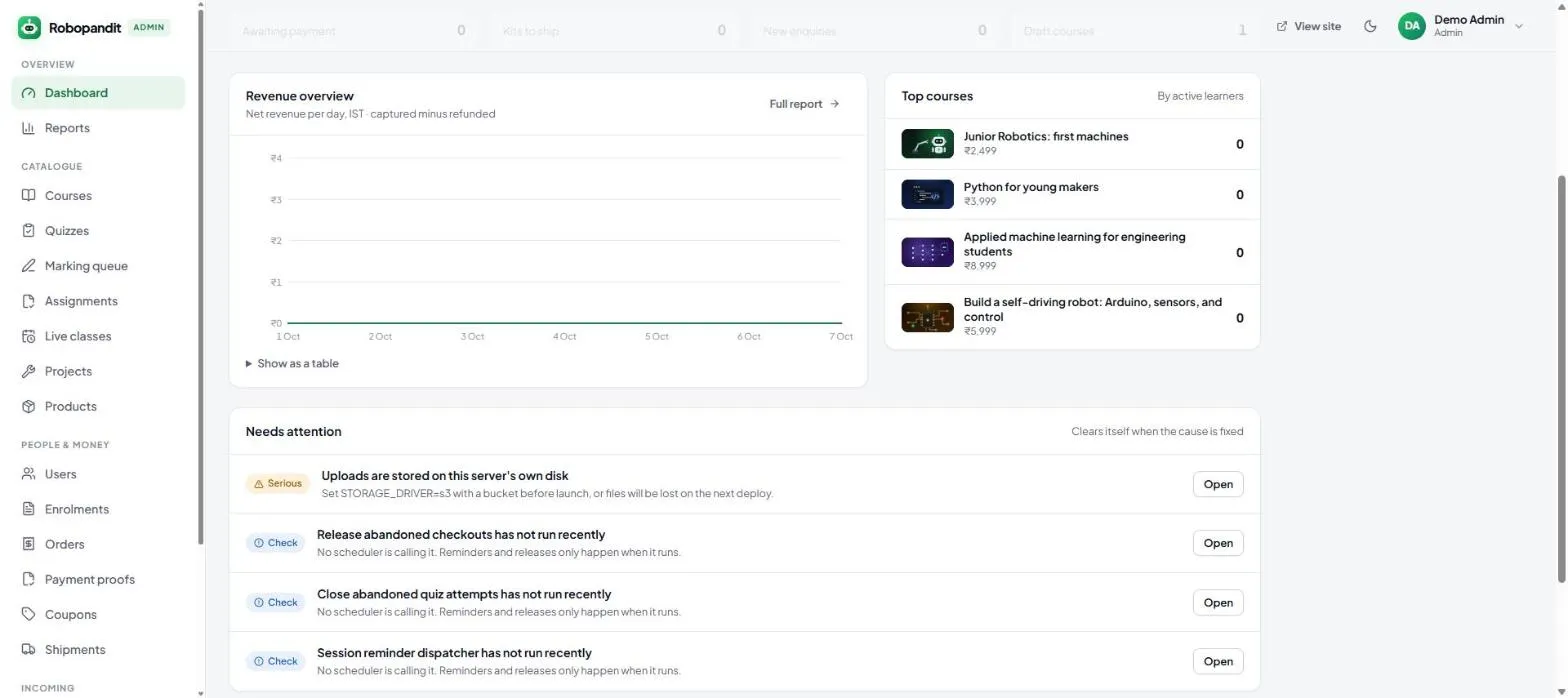
Task: Click the sidebar scroll-down arrow
Action: (201, 692)
